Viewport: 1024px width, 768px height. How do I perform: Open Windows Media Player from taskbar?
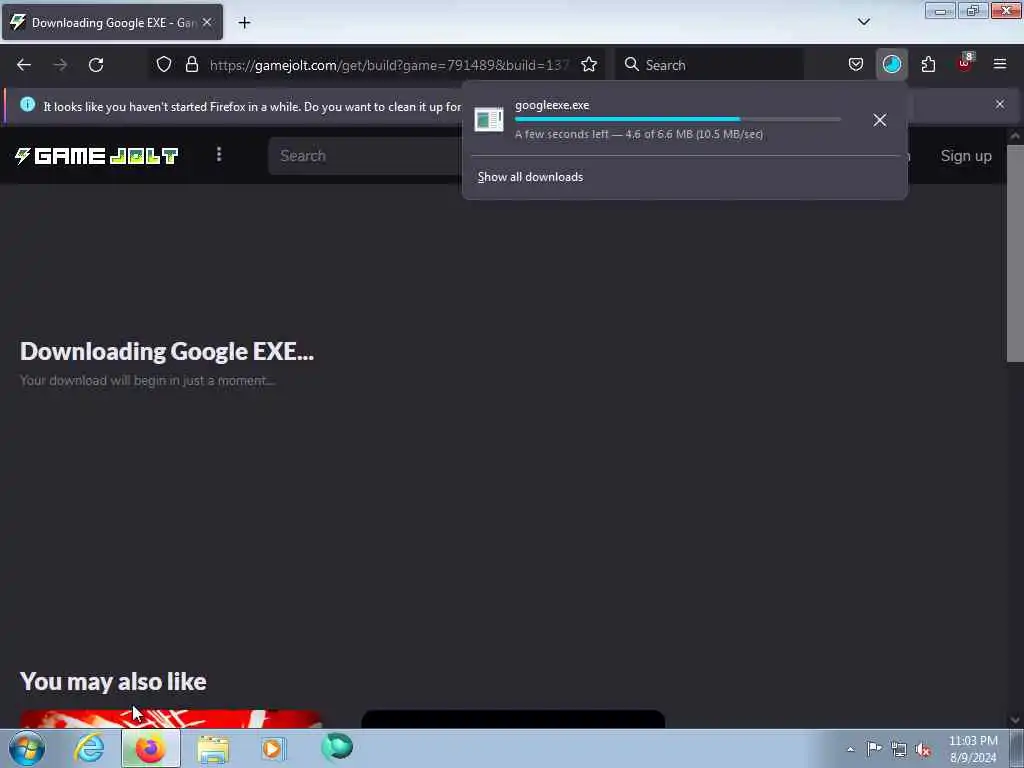point(274,748)
